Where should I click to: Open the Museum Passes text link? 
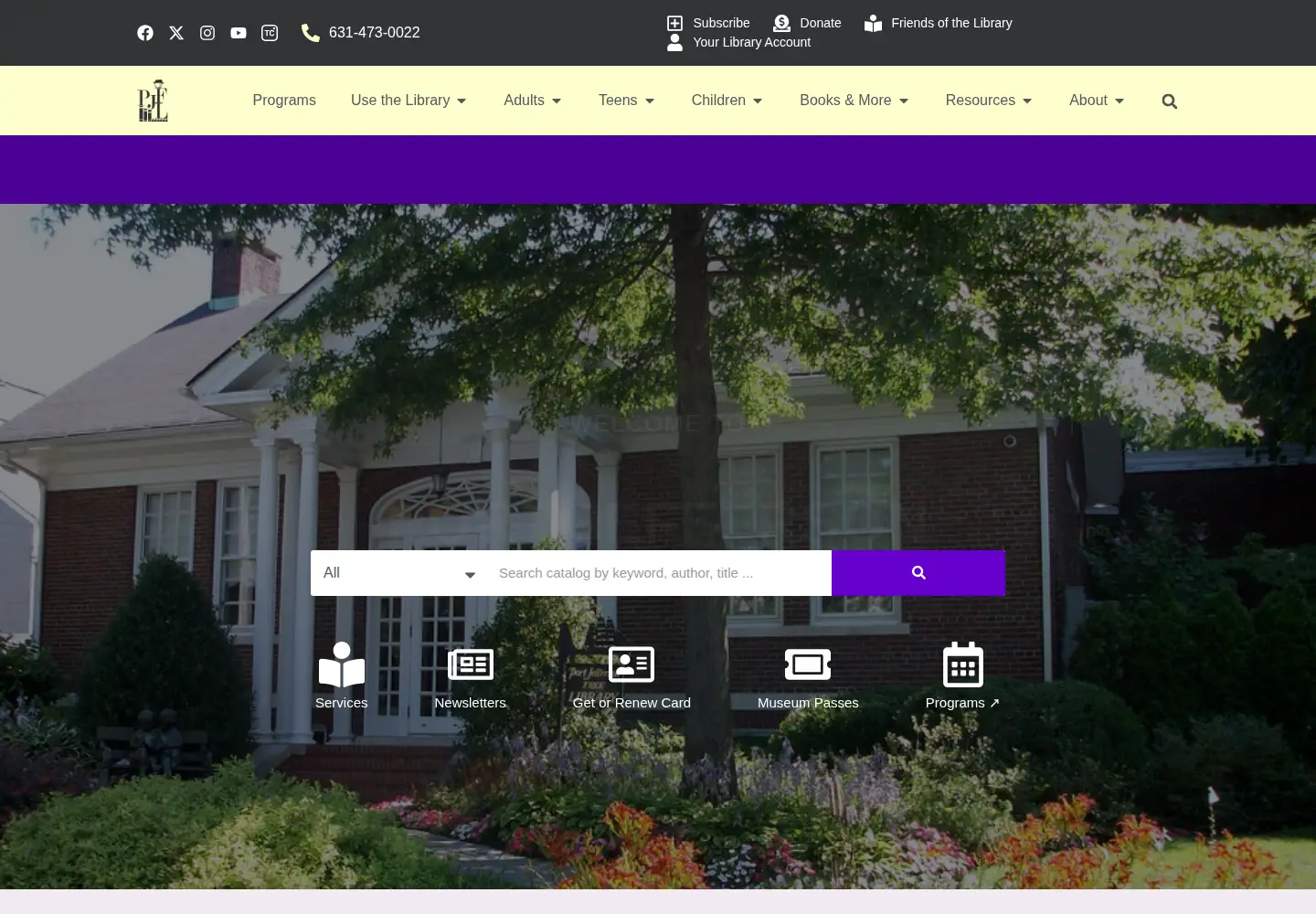(808, 703)
